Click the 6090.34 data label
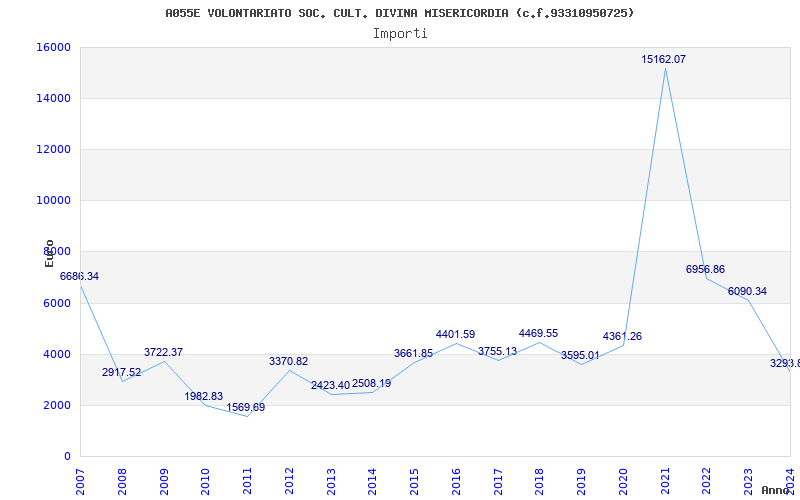 tap(747, 291)
